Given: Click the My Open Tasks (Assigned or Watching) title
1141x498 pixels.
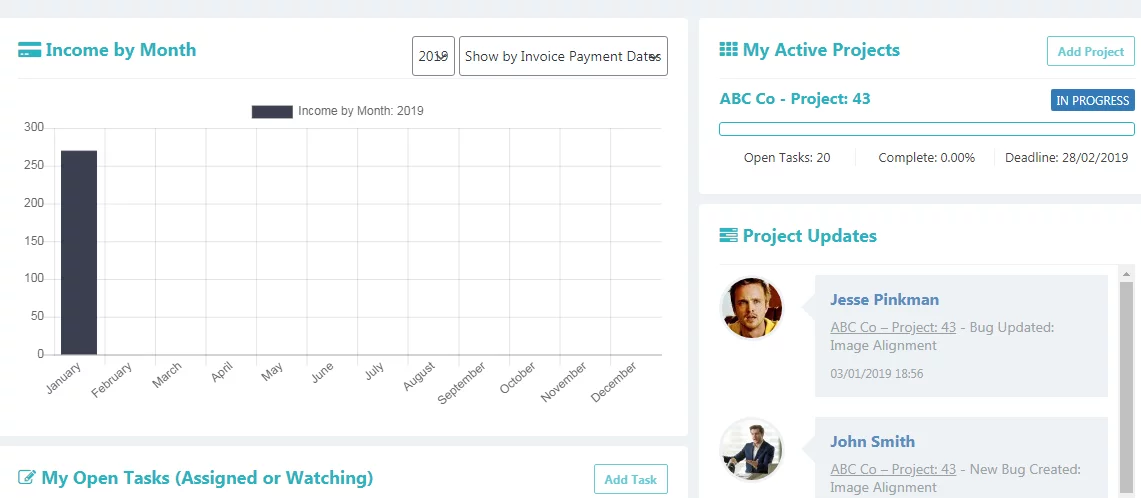Looking at the screenshot, I should (207, 478).
